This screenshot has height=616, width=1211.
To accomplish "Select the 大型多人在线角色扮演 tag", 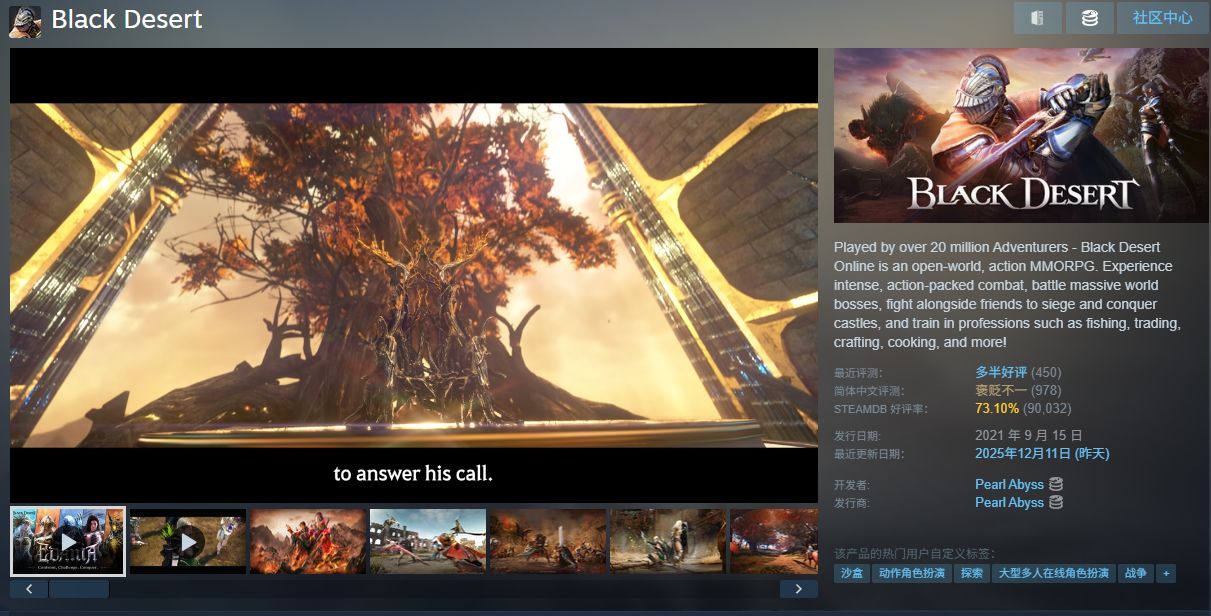I will (x=1054, y=574).
